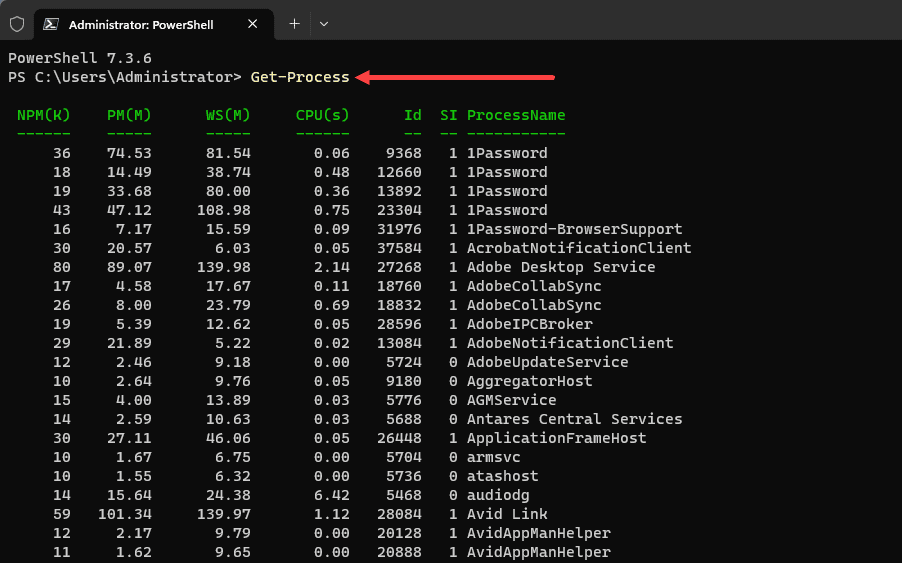The height and width of the screenshot is (563, 902).
Task: Expand the new tab profile dropdown chevron
Action: pos(324,24)
